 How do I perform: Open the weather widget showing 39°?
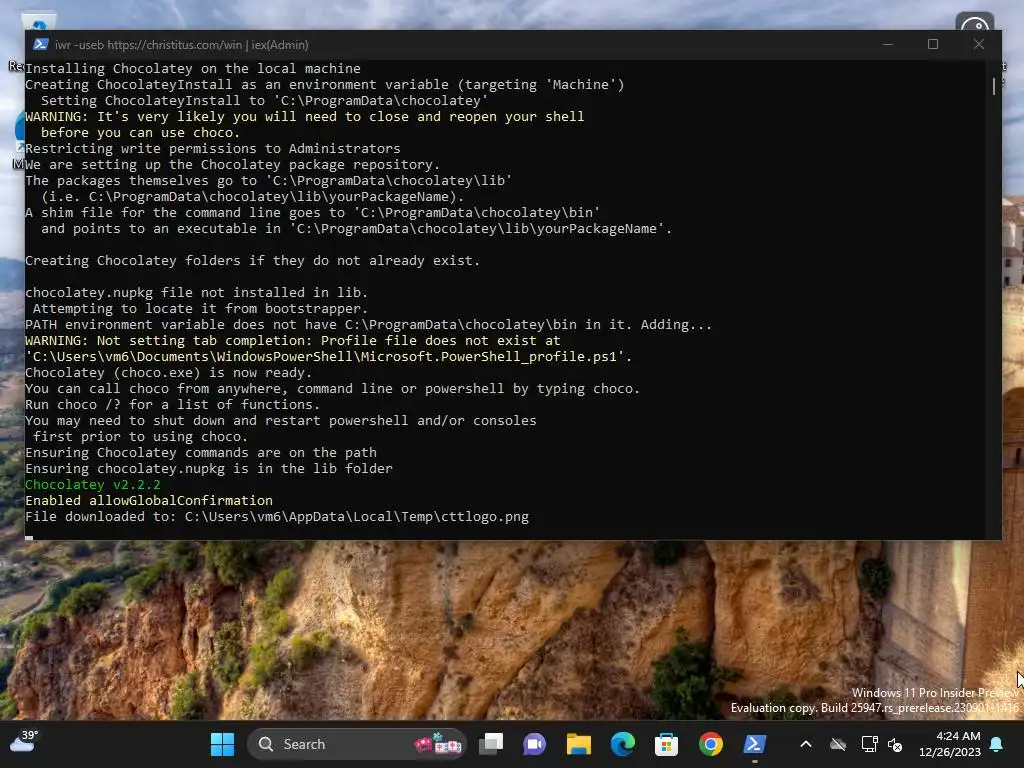(24, 742)
